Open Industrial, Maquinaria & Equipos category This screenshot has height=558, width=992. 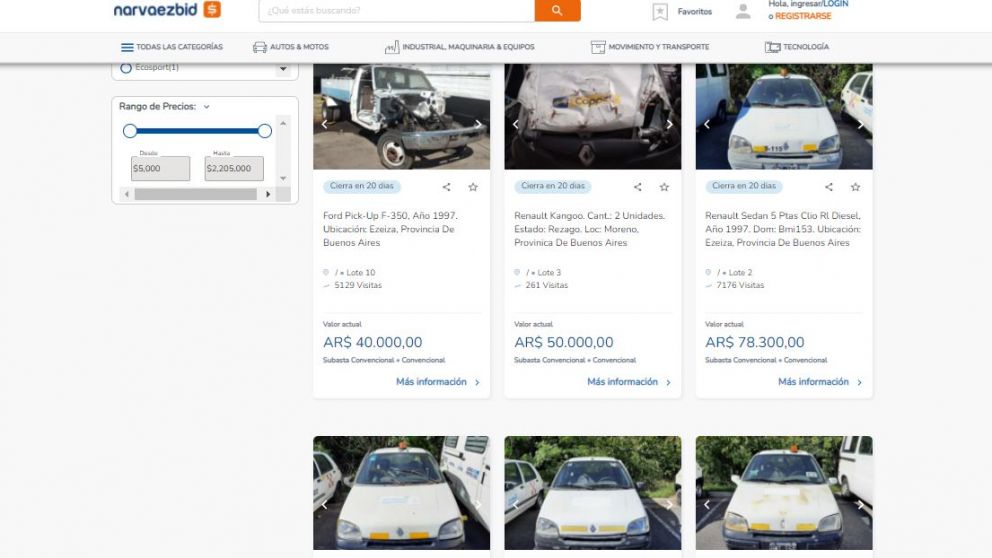pos(459,47)
